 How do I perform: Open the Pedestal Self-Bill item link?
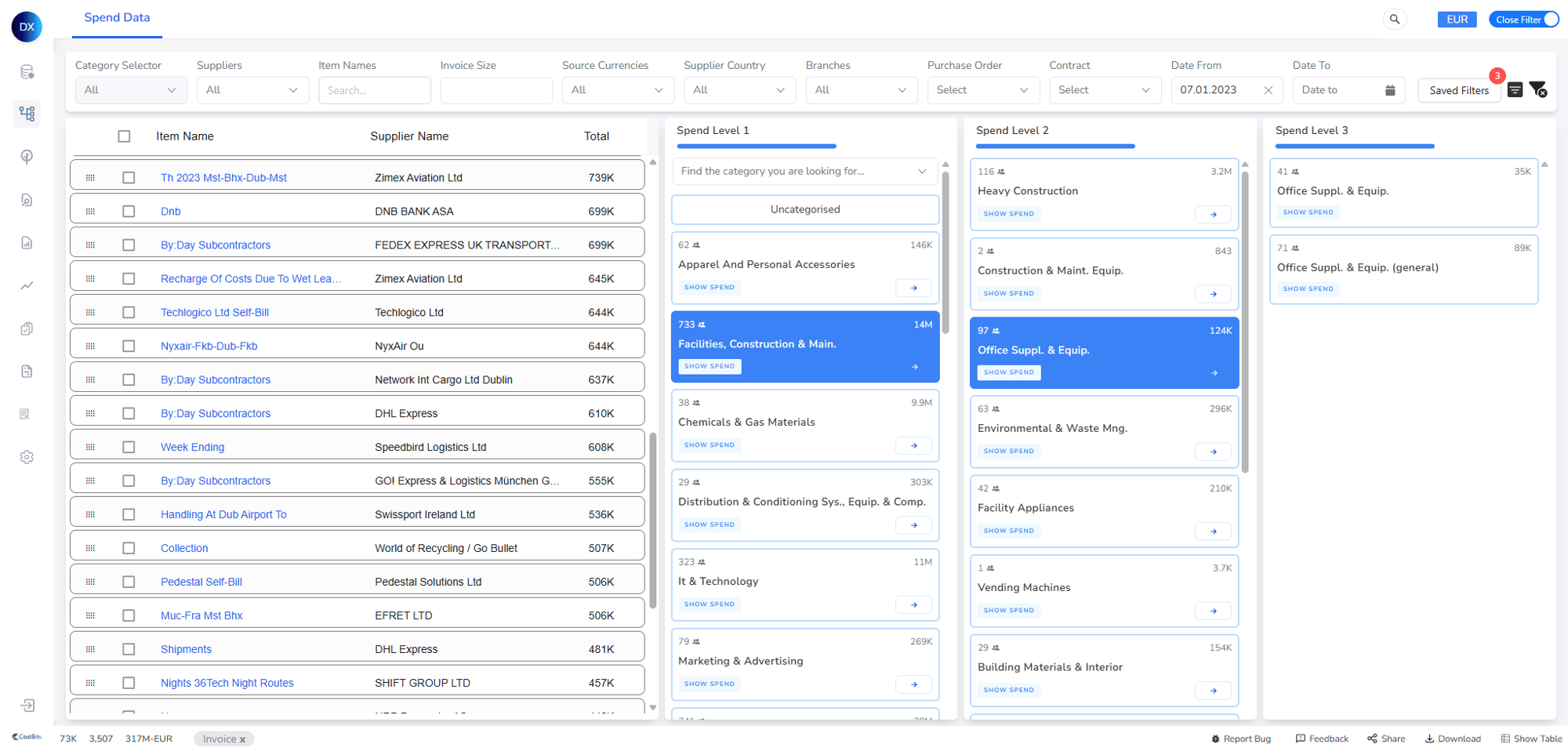[x=201, y=582]
